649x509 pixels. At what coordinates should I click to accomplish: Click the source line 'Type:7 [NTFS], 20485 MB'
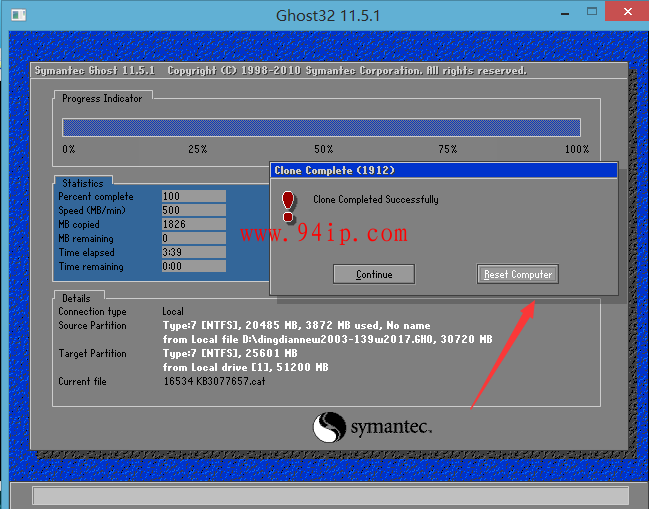(x=296, y=326)
